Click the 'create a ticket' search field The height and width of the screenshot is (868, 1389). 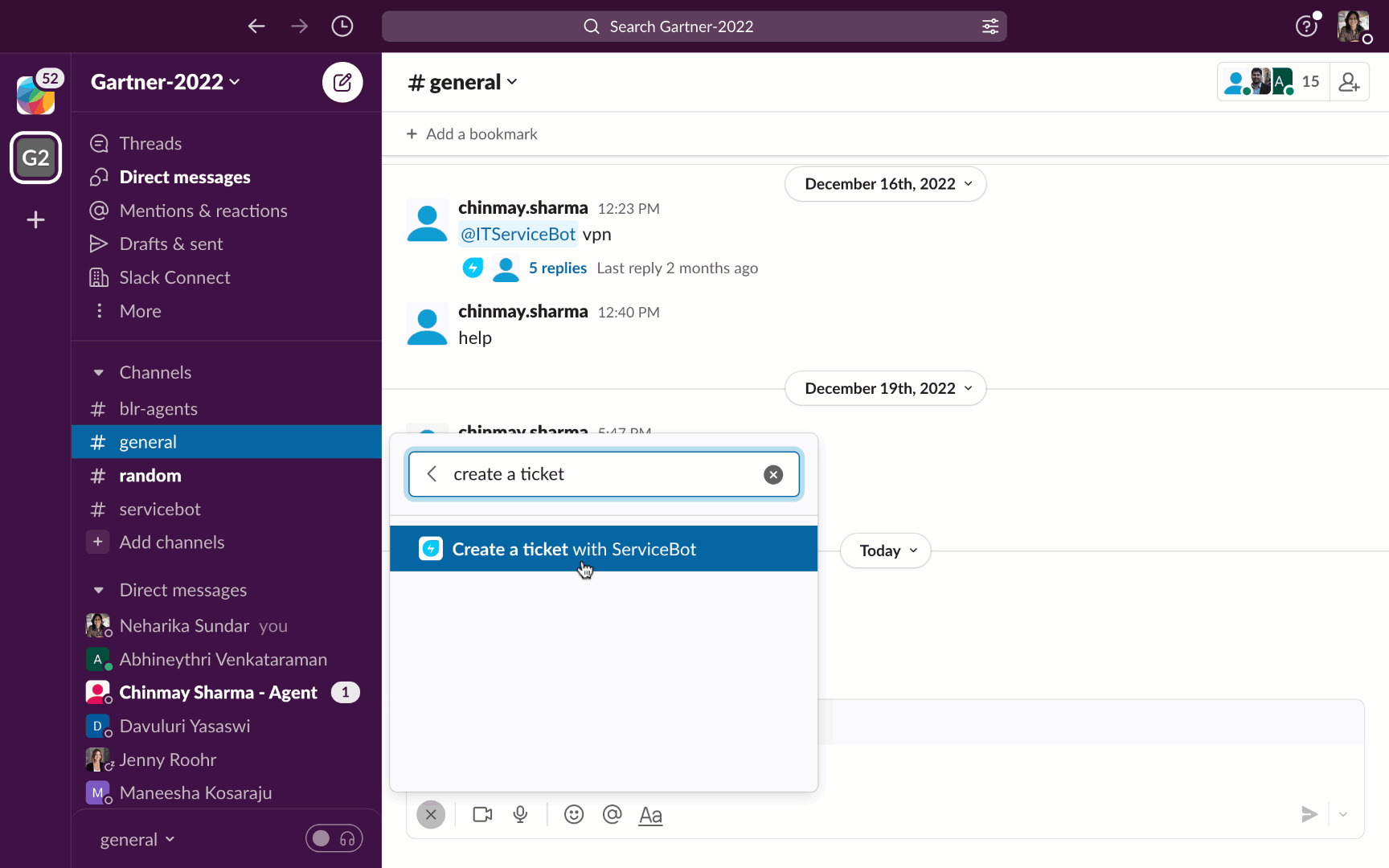coord(604,474)
